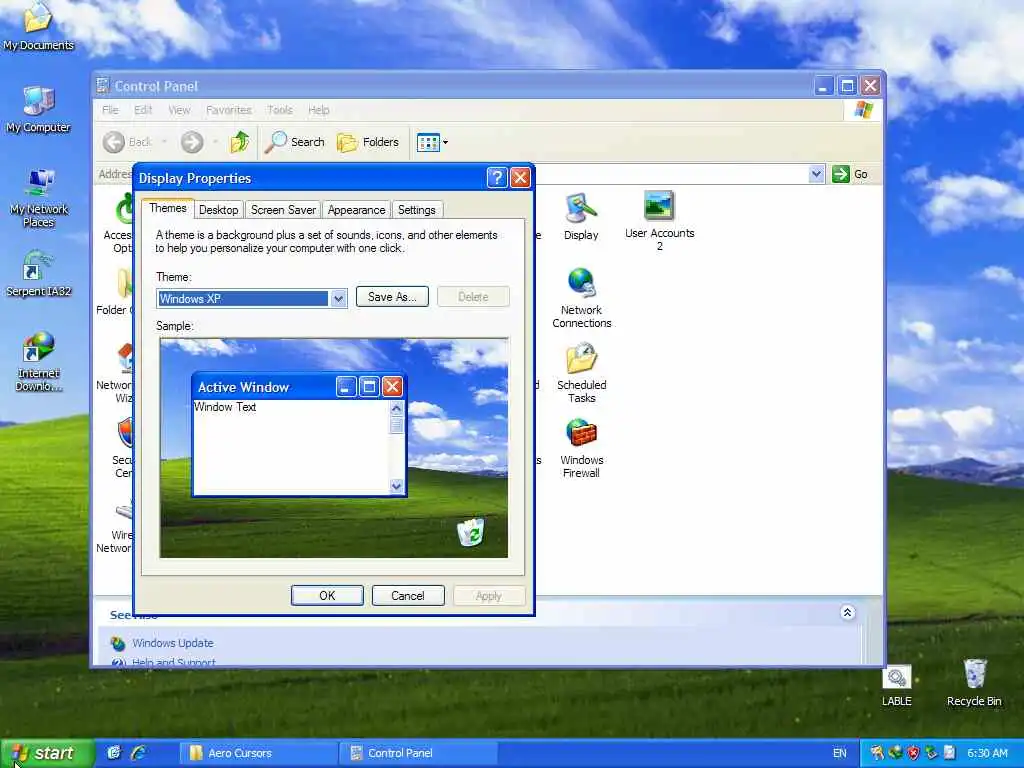
Task: Switch to the Settings tab
Action: click(x=416, y=210)
